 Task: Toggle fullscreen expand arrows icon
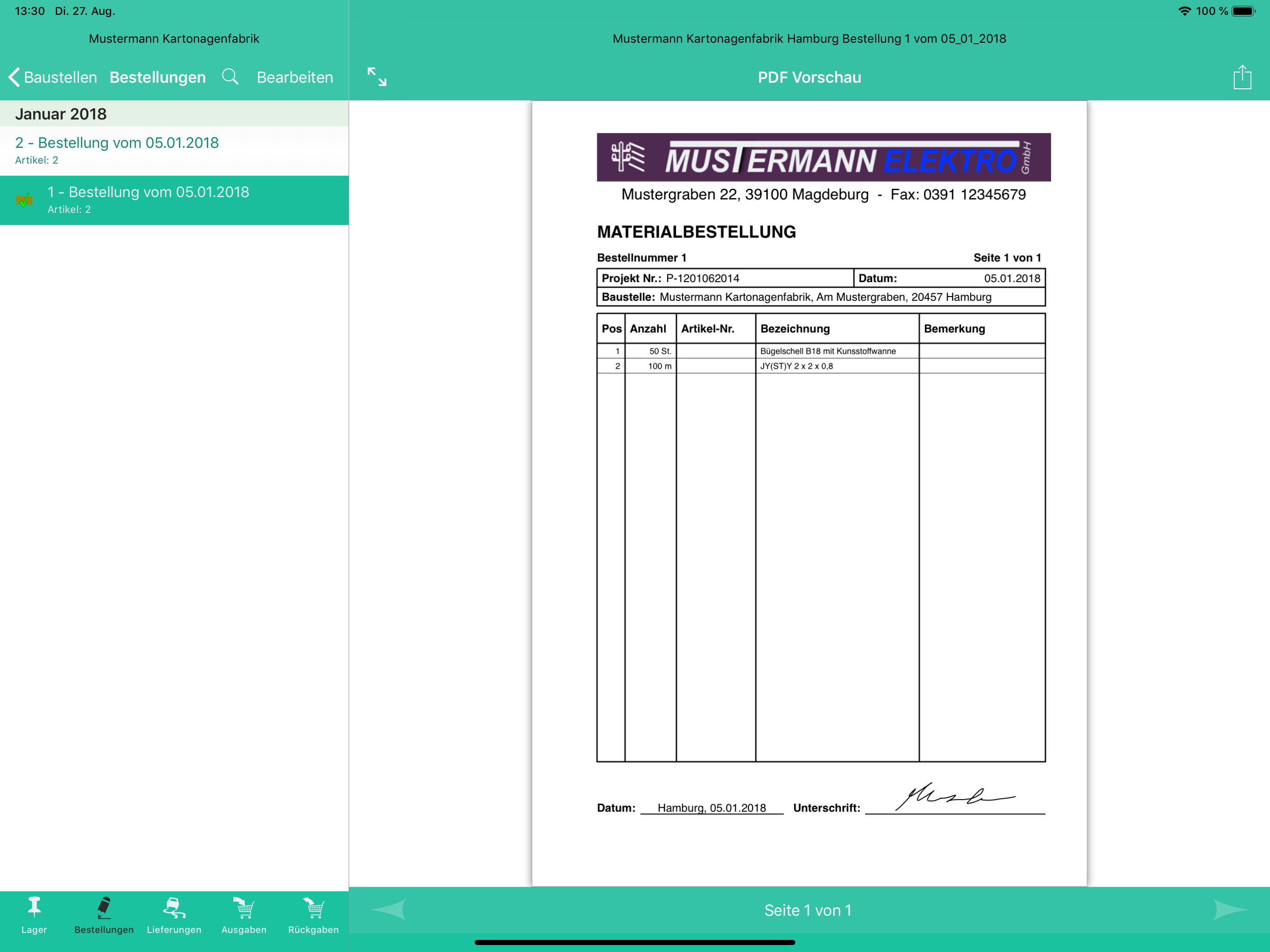pos(377,77)
